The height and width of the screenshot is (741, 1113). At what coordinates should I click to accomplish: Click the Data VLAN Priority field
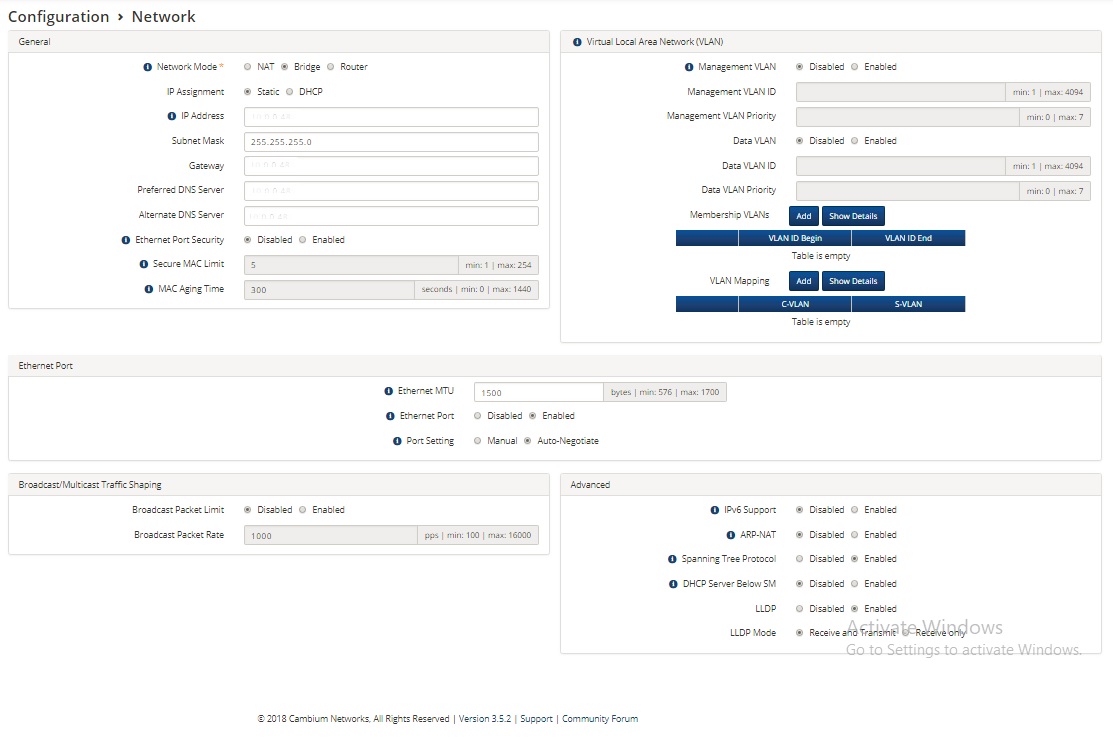(908, 191)
